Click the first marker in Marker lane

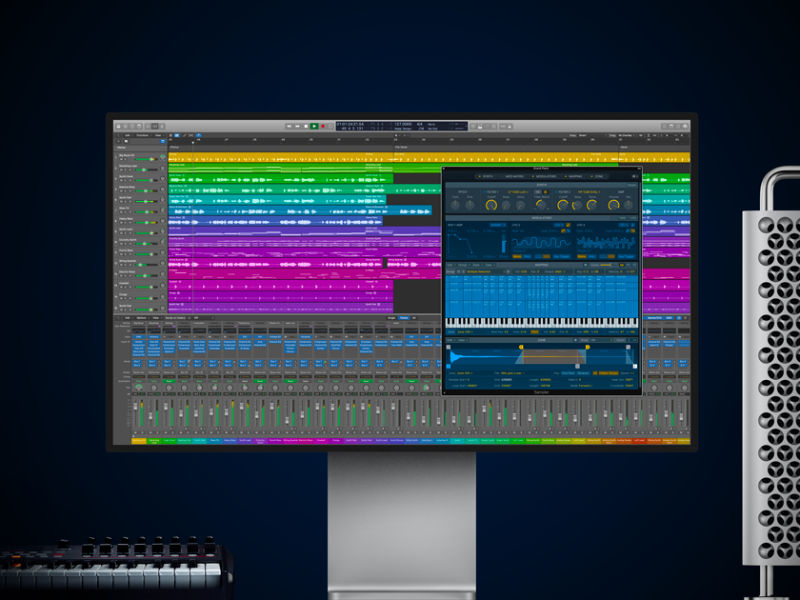coord(281,147)
